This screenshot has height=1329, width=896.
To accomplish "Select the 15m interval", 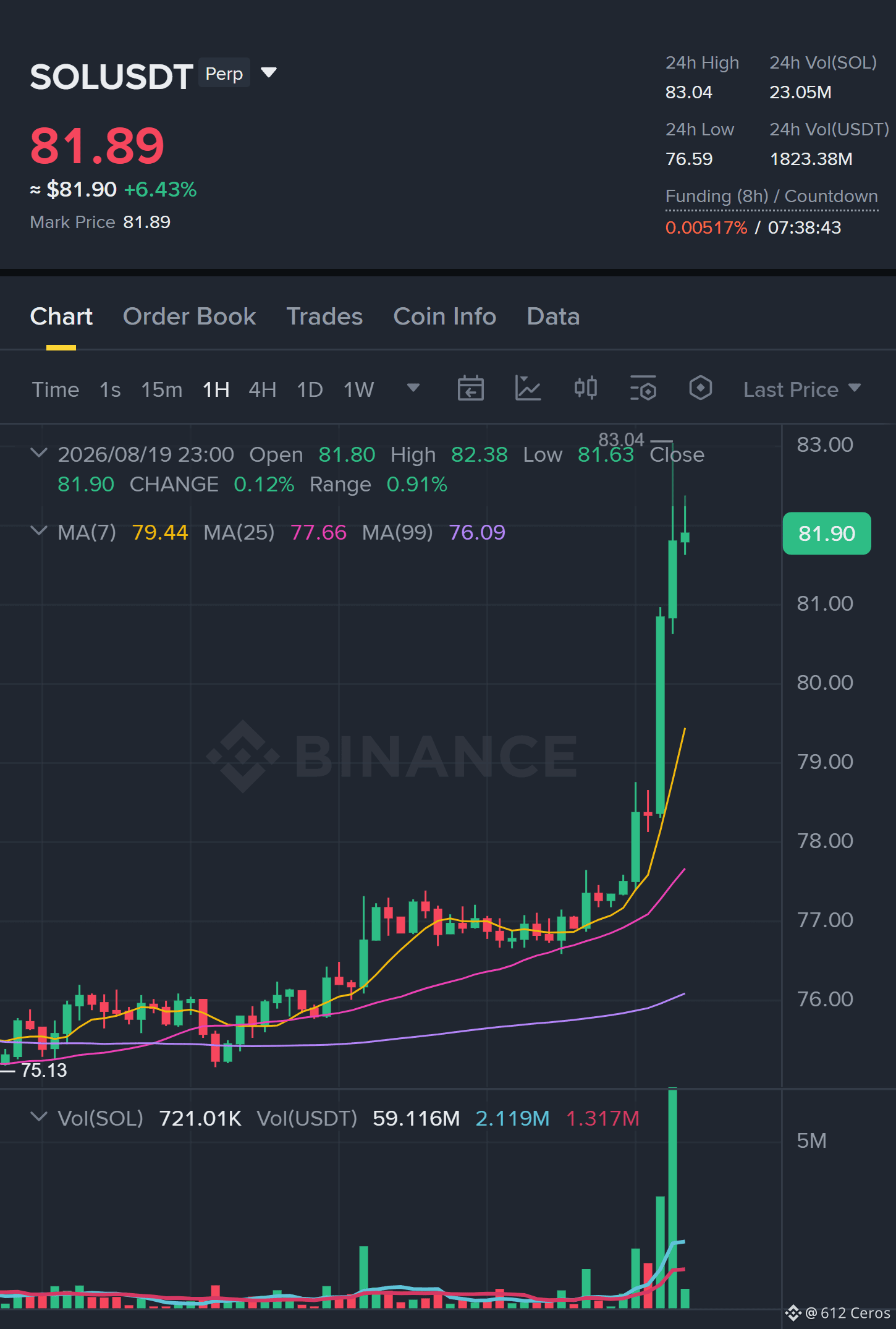I will point(162,389).
